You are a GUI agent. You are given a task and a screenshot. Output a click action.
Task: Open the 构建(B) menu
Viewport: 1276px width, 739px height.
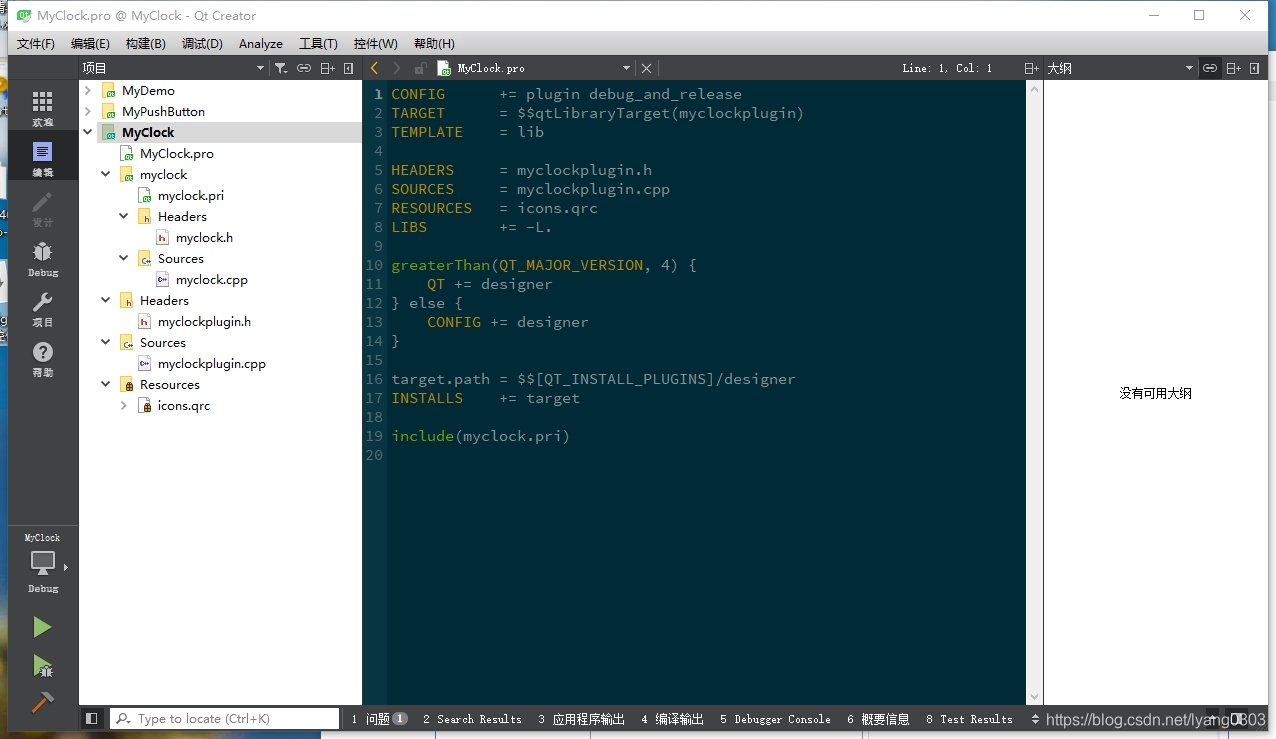[x=146, y=44]
